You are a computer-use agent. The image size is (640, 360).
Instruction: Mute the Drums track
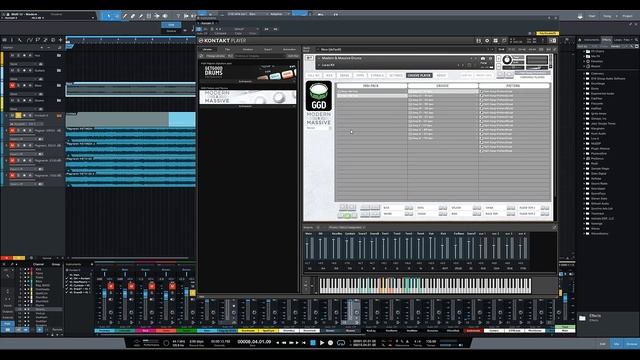[12, 100]
